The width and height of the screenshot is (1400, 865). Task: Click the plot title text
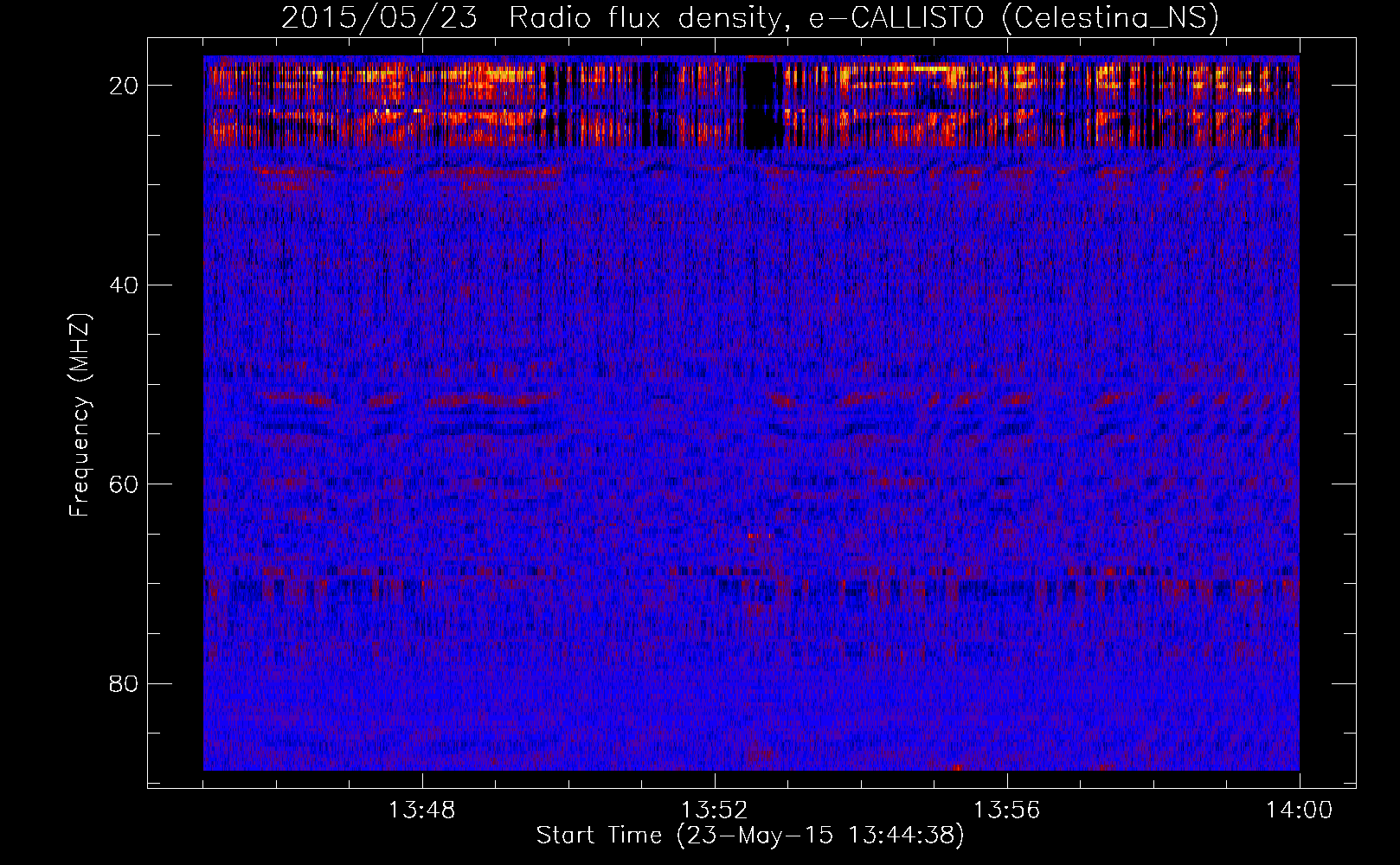pos(750,17)
